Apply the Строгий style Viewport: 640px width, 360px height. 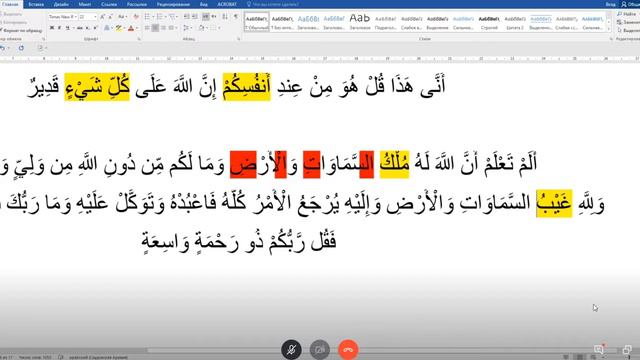(489, 22)
